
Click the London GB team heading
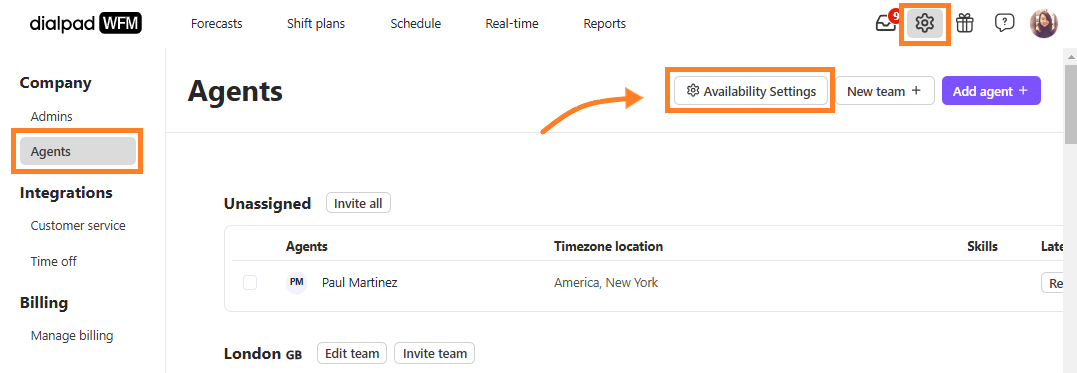point(262,354)
